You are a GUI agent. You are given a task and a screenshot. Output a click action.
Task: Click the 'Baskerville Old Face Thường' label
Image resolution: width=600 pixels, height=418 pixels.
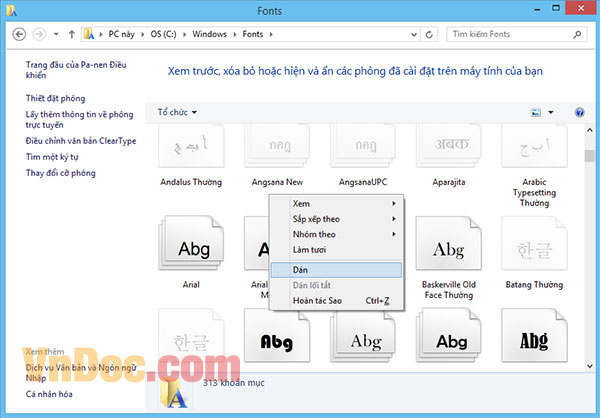449,290
